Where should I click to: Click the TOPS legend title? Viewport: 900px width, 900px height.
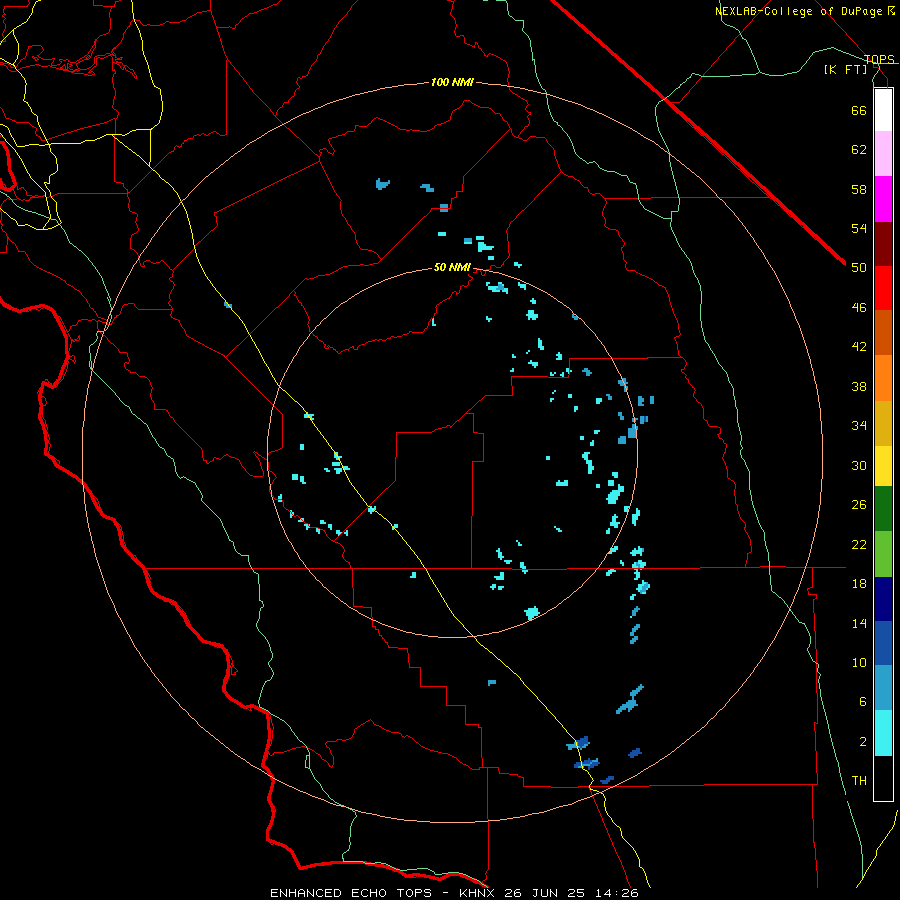click(x=879, y=59)
